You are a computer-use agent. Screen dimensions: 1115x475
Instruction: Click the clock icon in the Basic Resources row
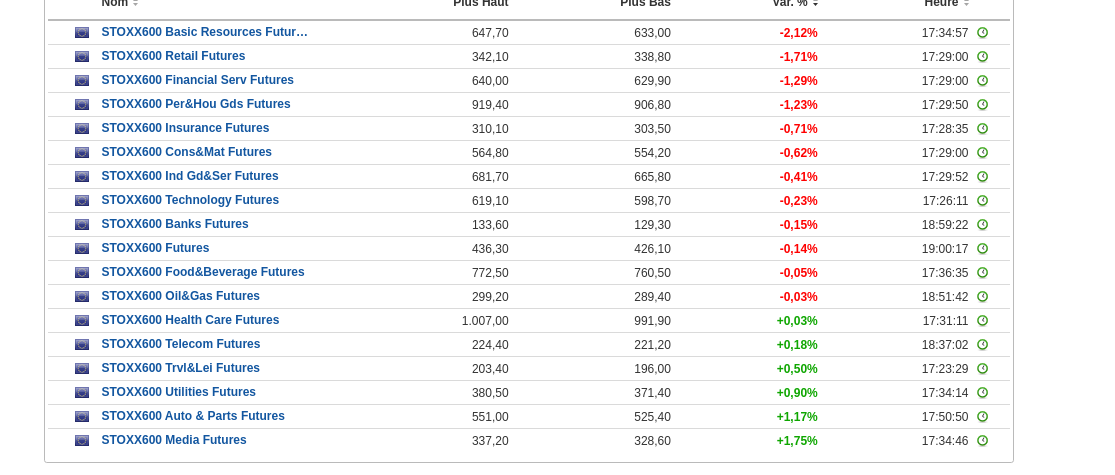click(x=982, y=33)
